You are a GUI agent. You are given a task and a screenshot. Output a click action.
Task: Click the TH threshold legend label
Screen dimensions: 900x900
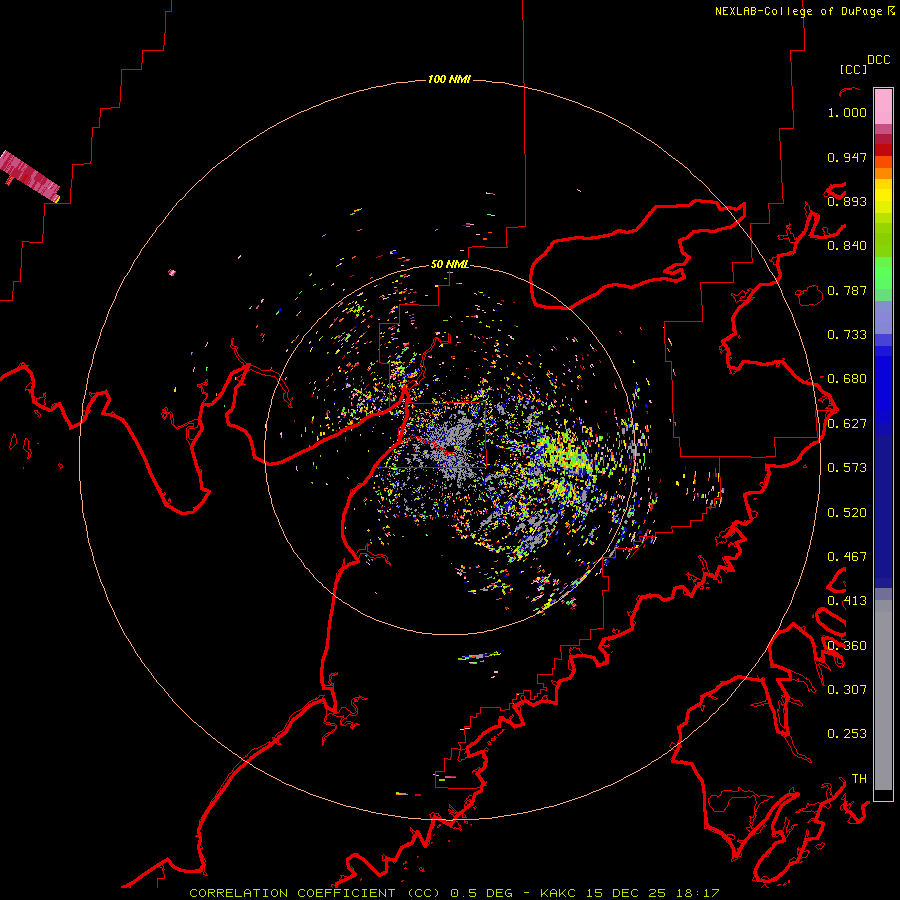pyautogui.click(x=859, y=779)
